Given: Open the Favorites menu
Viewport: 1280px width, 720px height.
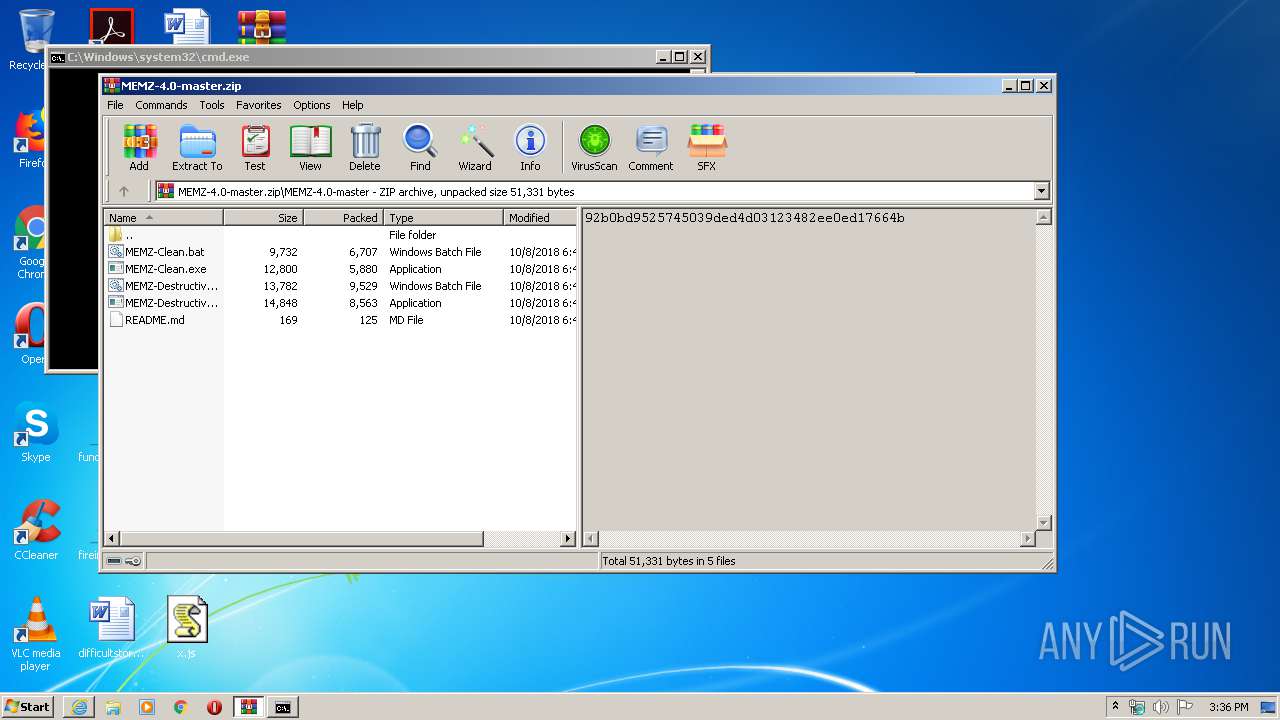Looking at the screenshot, I should pos(258,105).
